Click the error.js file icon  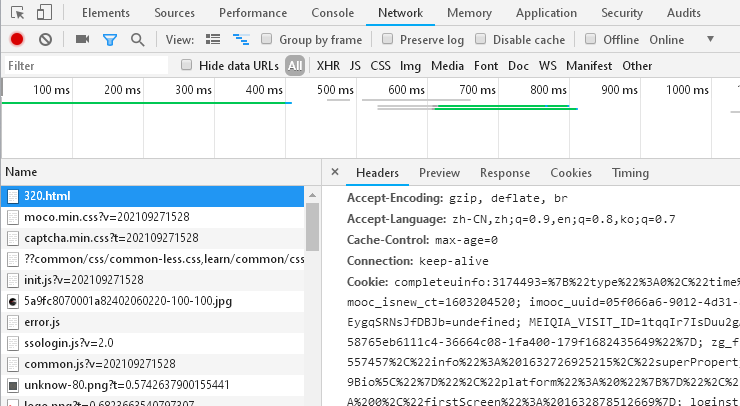pyautogui.click(x=13, y=322)
